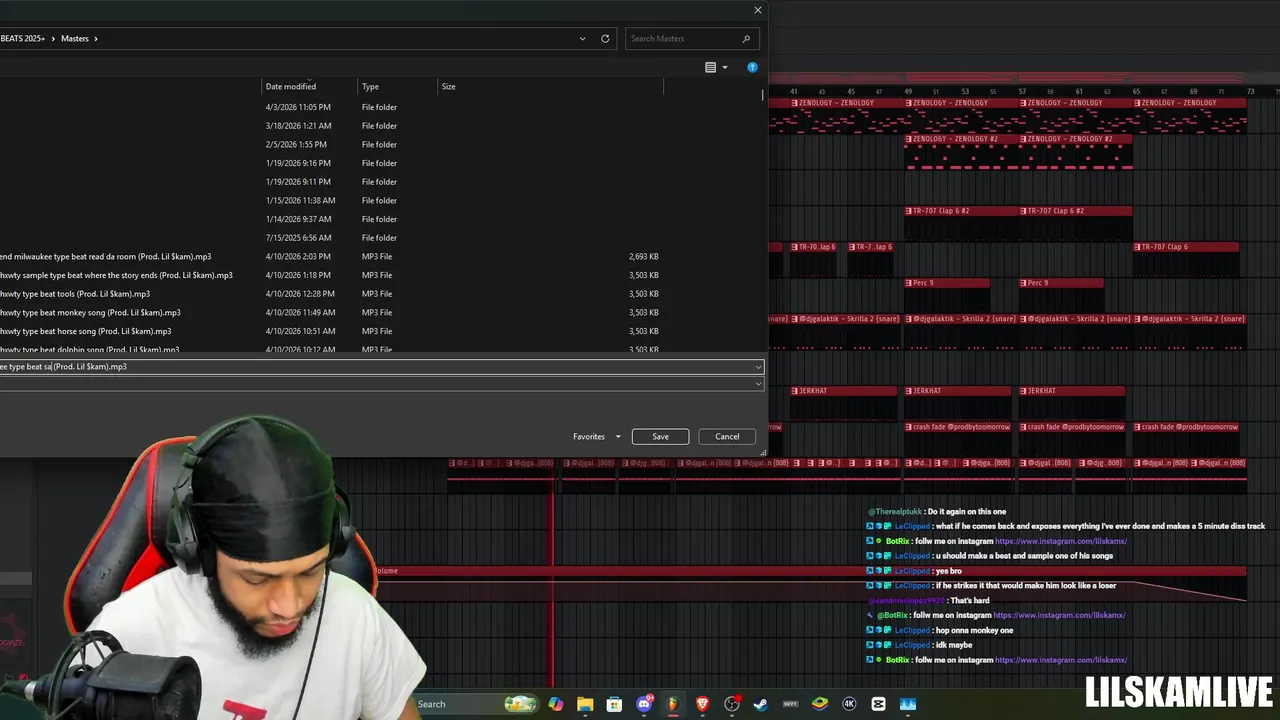
Task: Sort files by Type column header
Action: tap(398, 87)
